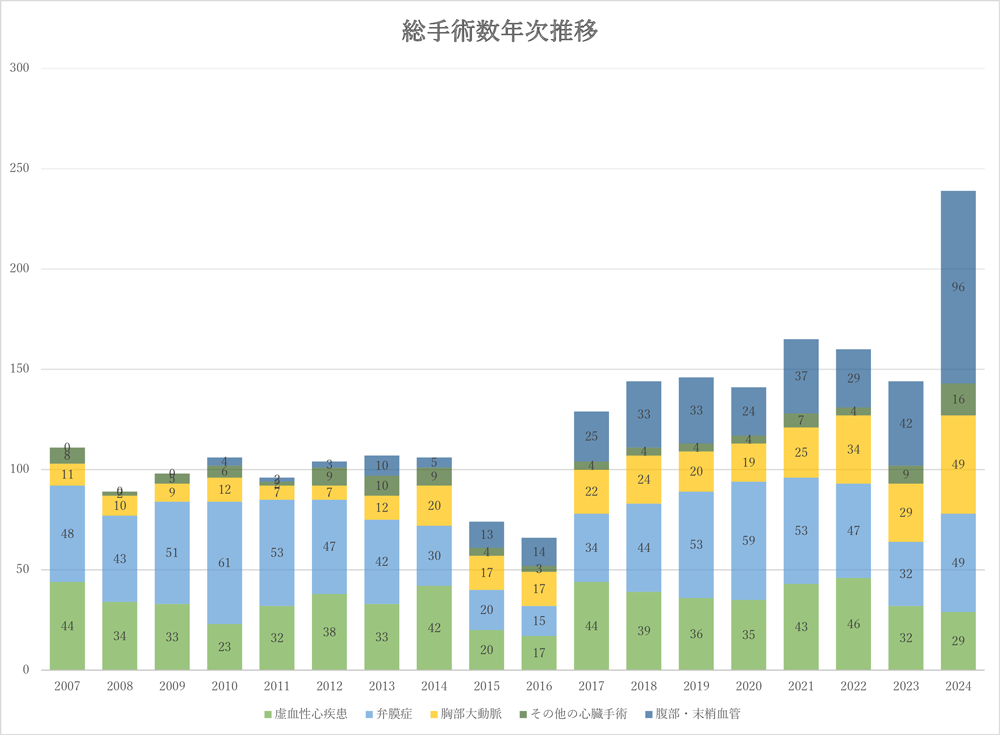This screenshot has width=1000, height=735.
Task: Click the 2024 dark green segment labeled 16
Action: tap(958, 399)
